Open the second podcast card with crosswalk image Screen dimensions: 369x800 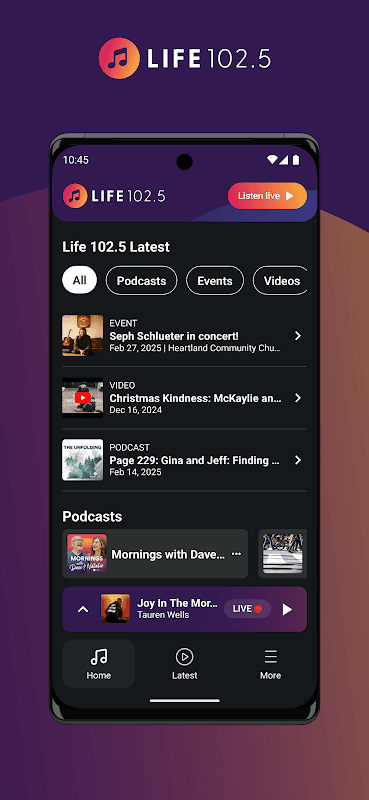click(x=283, y=554)
